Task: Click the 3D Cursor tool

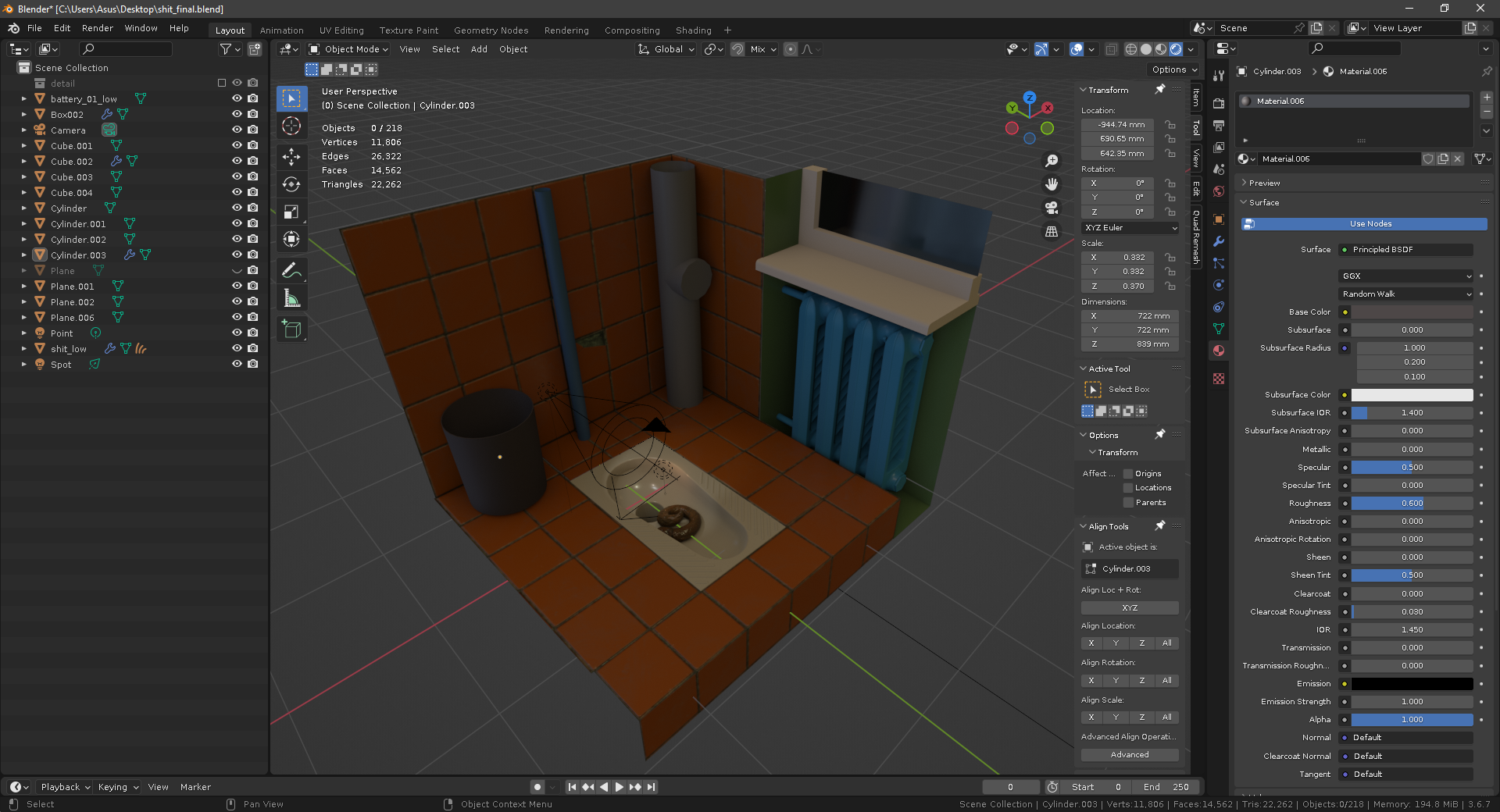Action: (291, 126)
